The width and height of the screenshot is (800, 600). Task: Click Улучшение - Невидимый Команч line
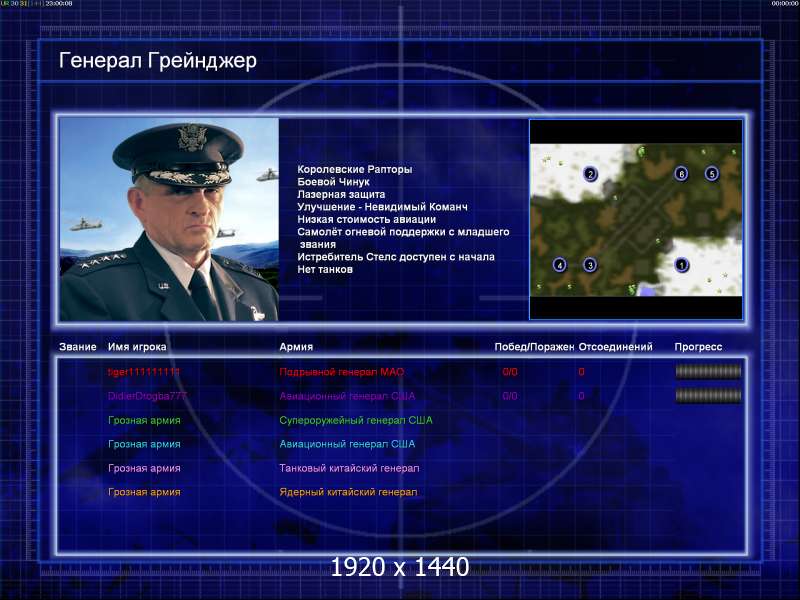click(x=382, y=207)
